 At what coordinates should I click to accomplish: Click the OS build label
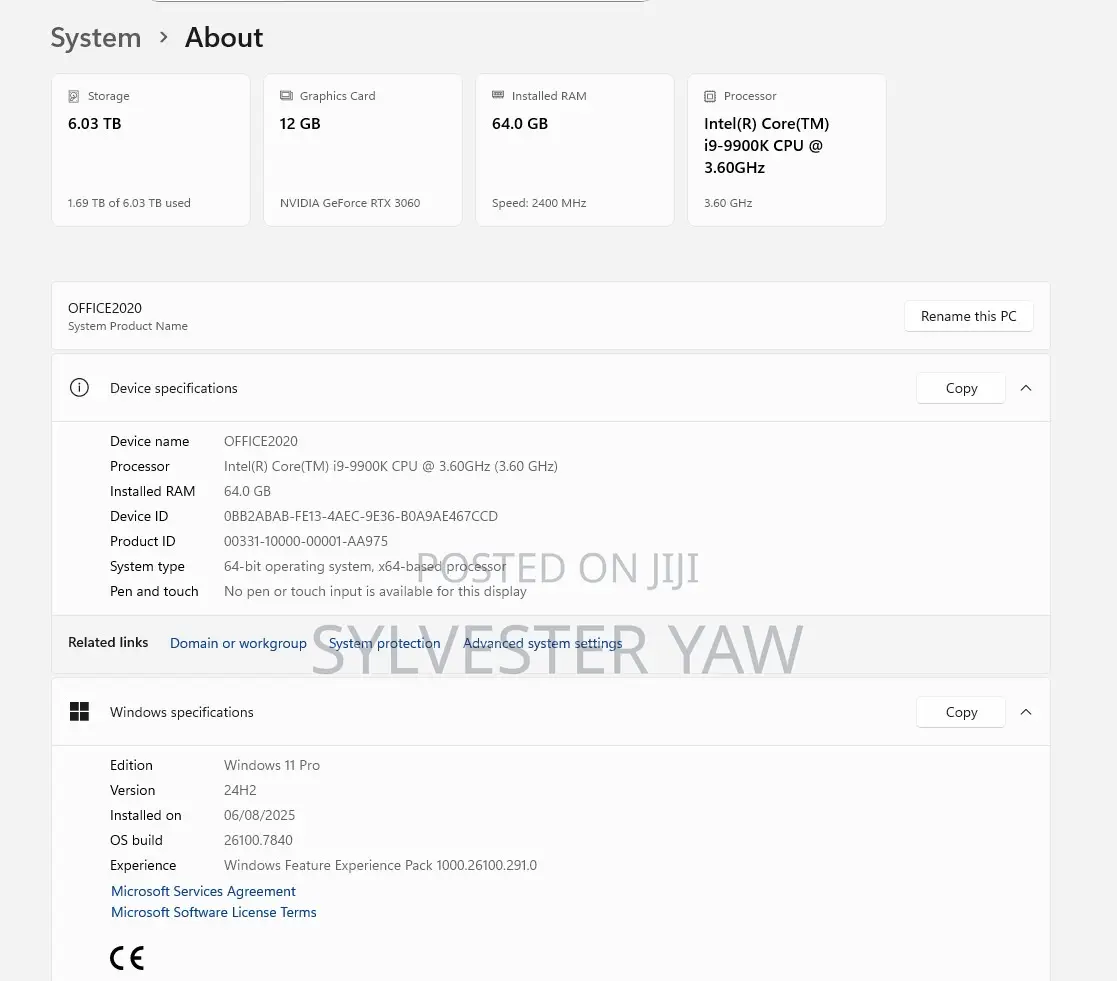136,840
